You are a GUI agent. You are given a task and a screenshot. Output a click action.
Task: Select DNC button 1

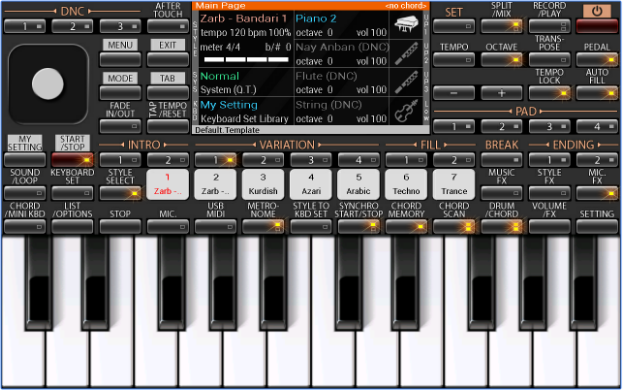pyautogui.click(x=25, y=27)
